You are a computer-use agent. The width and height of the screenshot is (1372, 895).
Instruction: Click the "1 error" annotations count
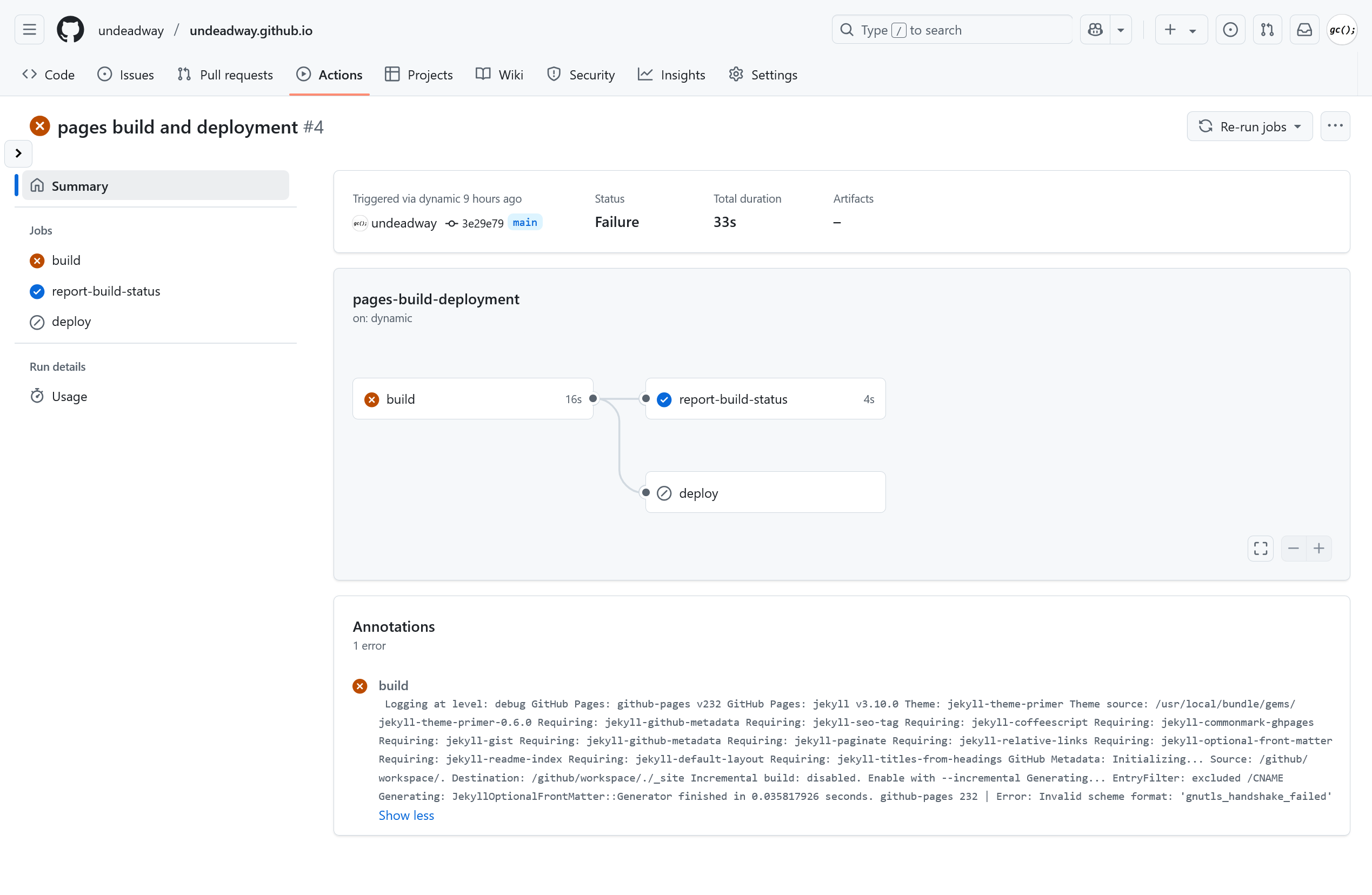pos(370,646)
